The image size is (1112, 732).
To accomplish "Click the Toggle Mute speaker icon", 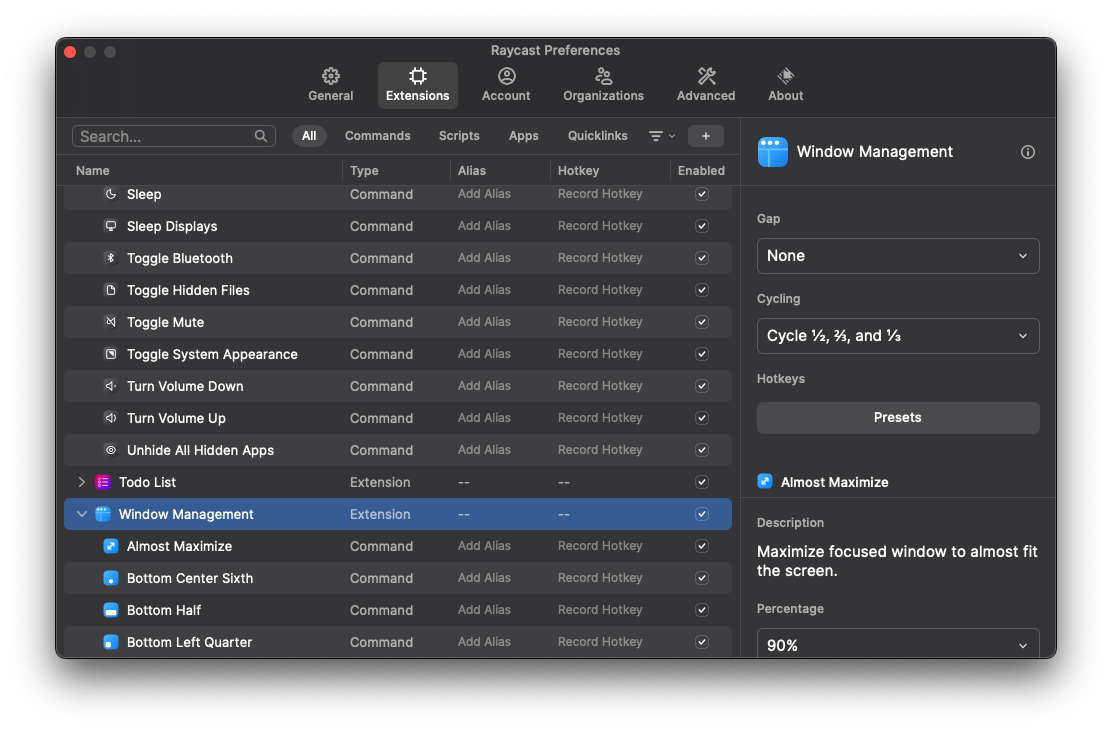I will 111,322.
